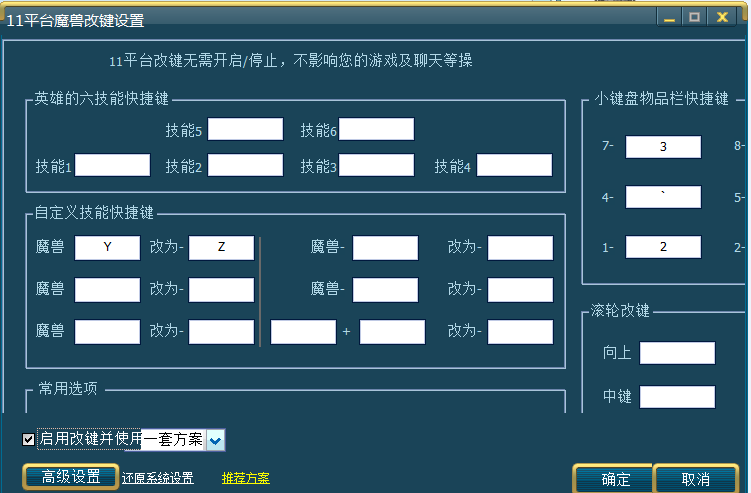
Task: Select the 魔兽 field containing Y
Action: tap(107, 248)
